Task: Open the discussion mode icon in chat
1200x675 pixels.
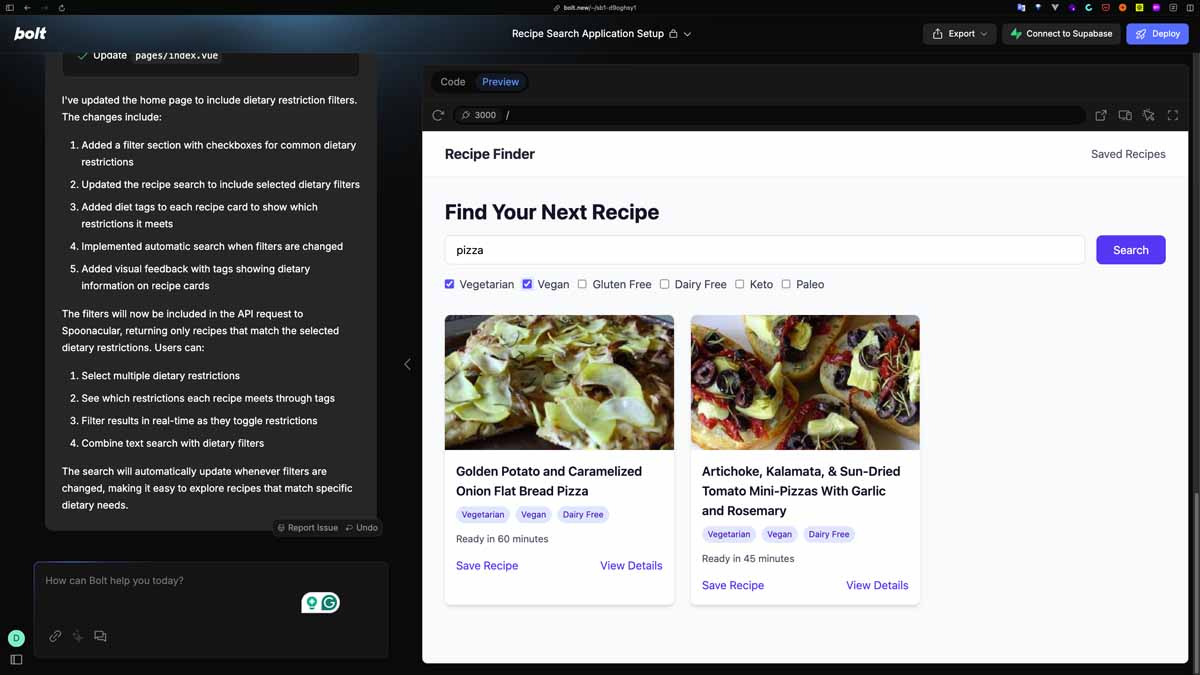Action: [100, 636]
